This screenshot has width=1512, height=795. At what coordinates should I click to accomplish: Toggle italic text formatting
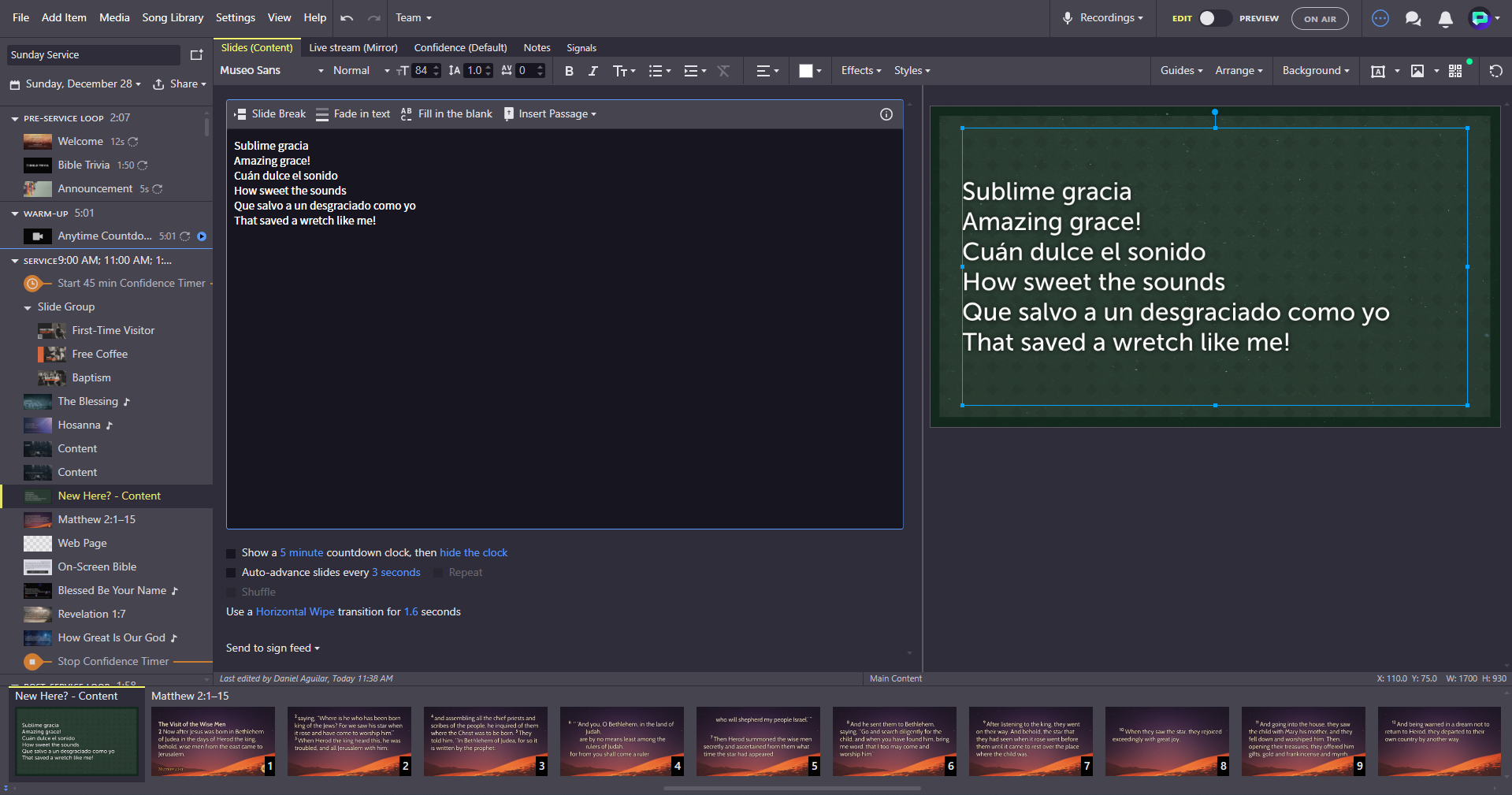[593, 71]
